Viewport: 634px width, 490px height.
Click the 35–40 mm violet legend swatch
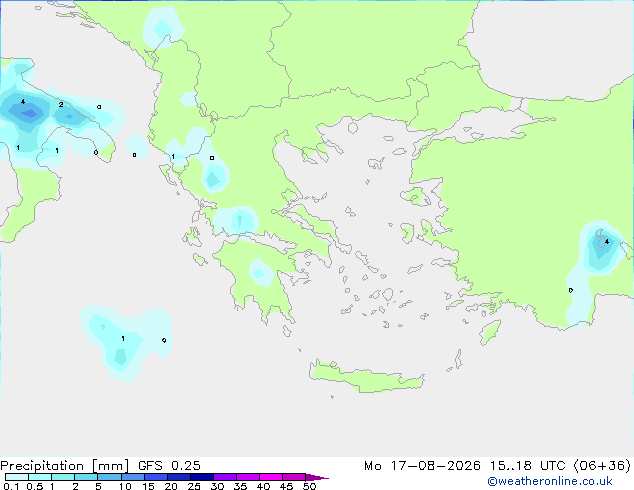pos(248,477)
